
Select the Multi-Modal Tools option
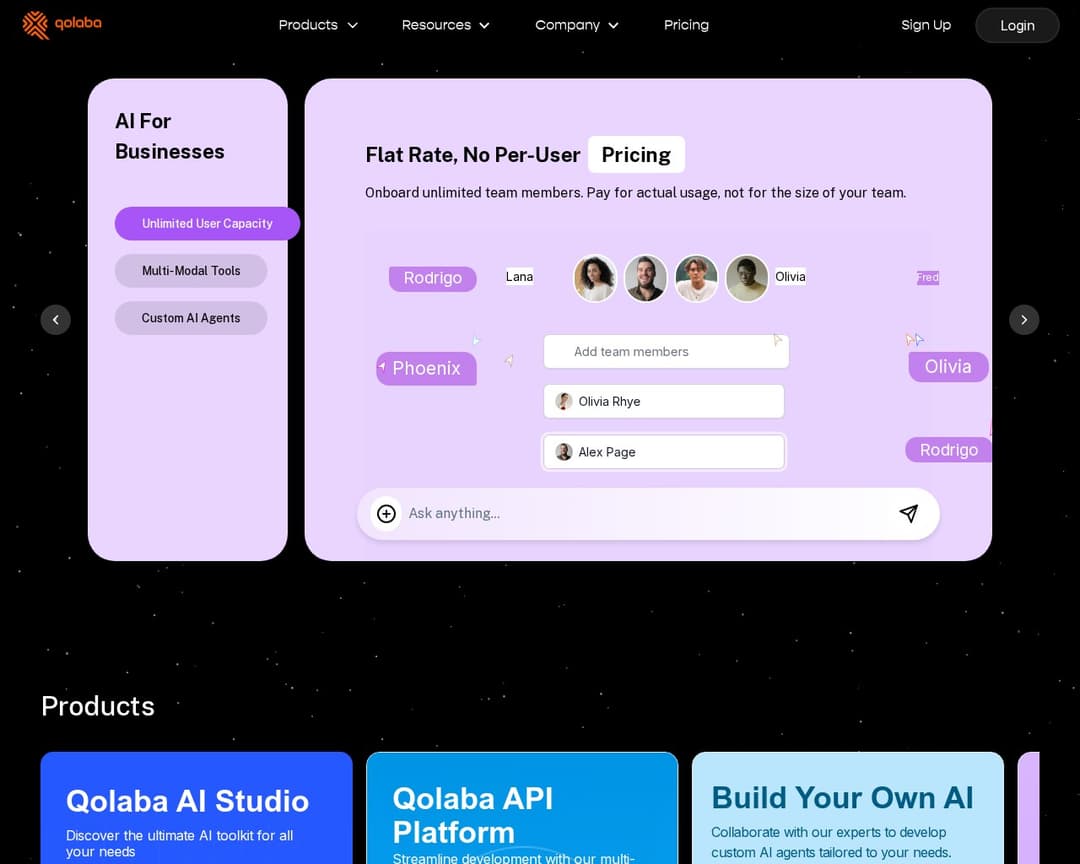[x=191, y=271]
